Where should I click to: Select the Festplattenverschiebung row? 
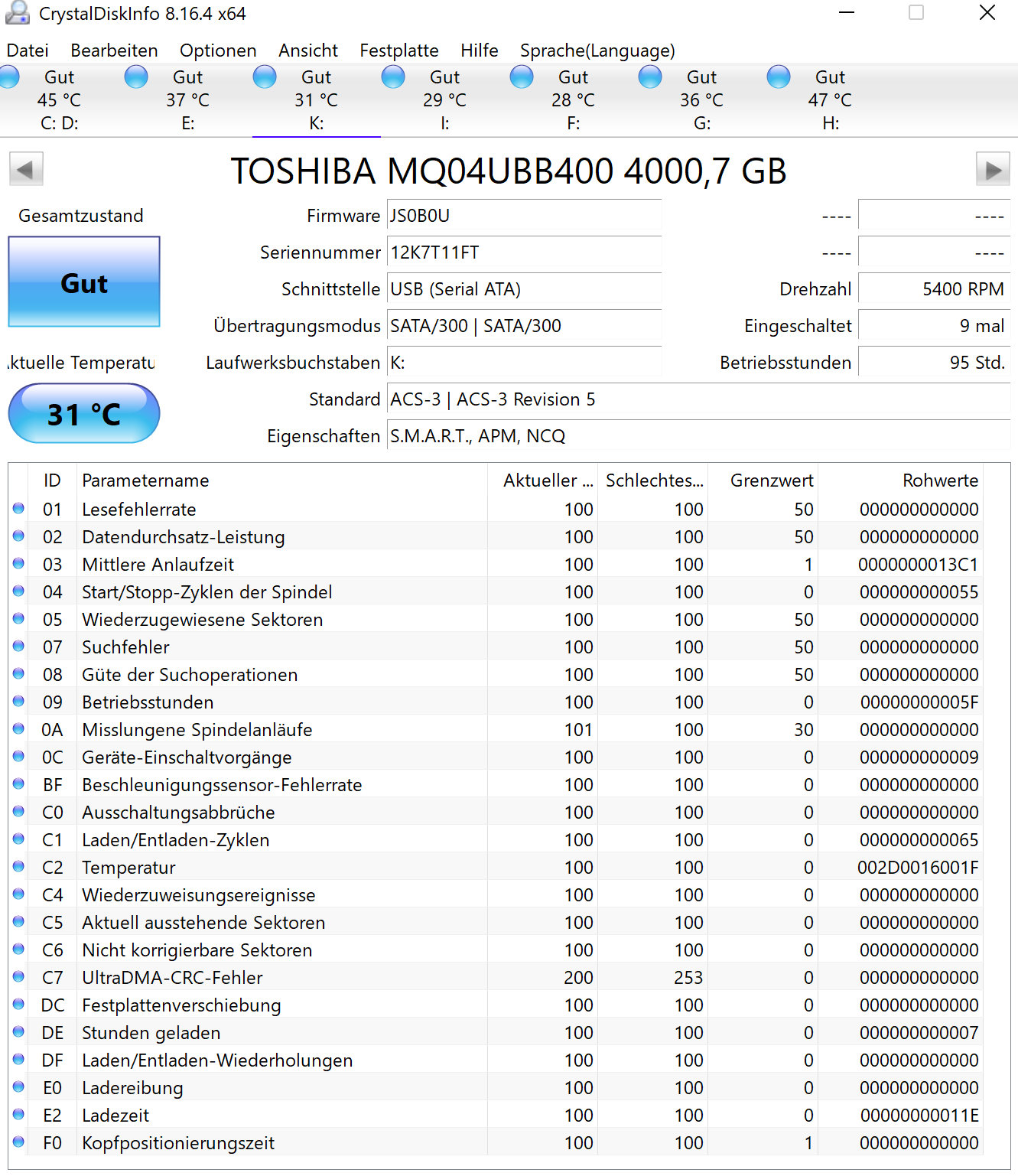(496, 1005)
